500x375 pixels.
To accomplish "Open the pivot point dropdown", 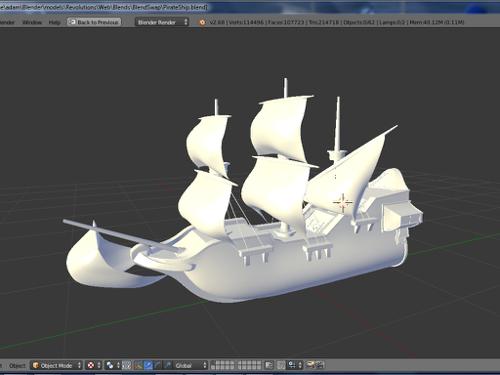I will (x=112, y=366).
